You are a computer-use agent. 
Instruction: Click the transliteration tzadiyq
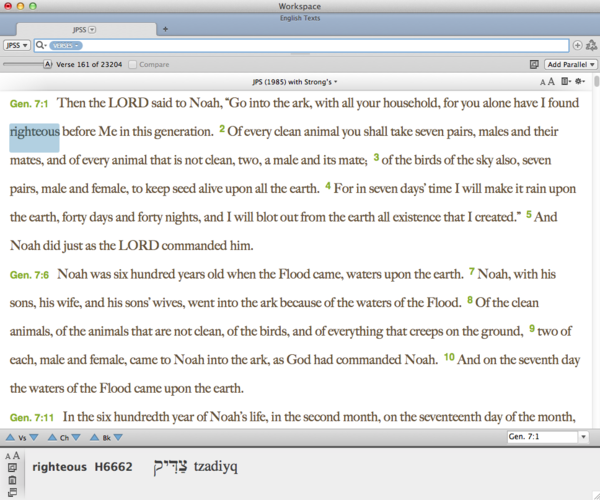point(215,467)
